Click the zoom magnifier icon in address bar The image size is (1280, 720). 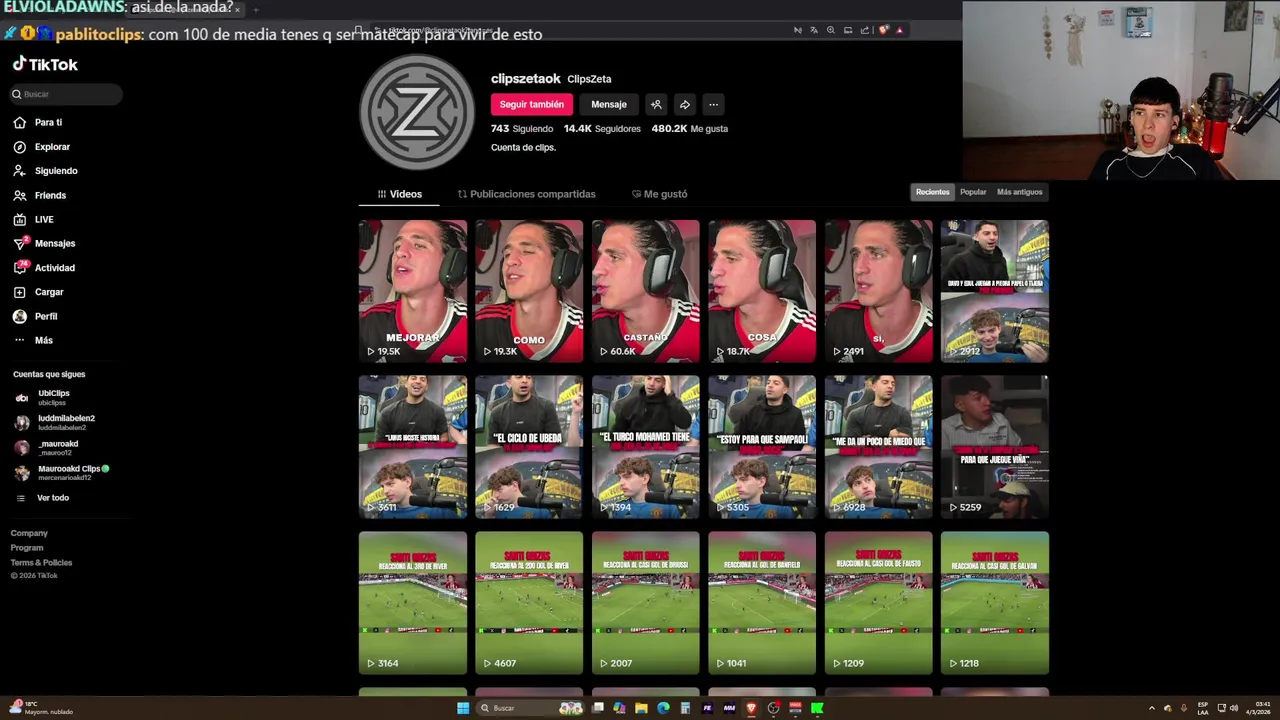coord(831,30)
